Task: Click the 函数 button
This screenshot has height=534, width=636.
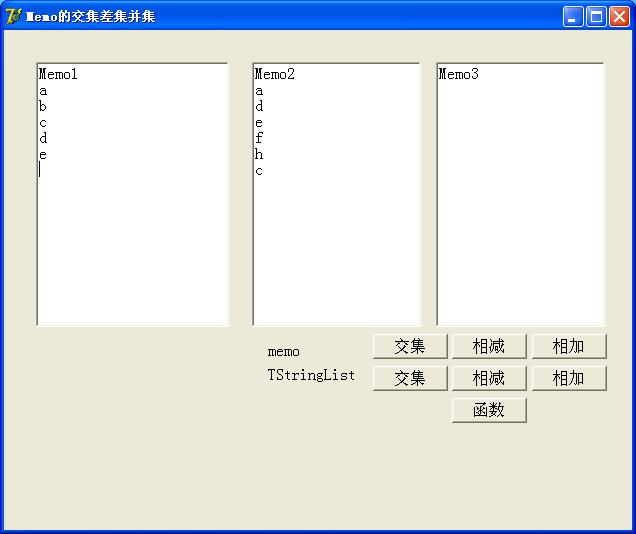Action: coord(489,410)
